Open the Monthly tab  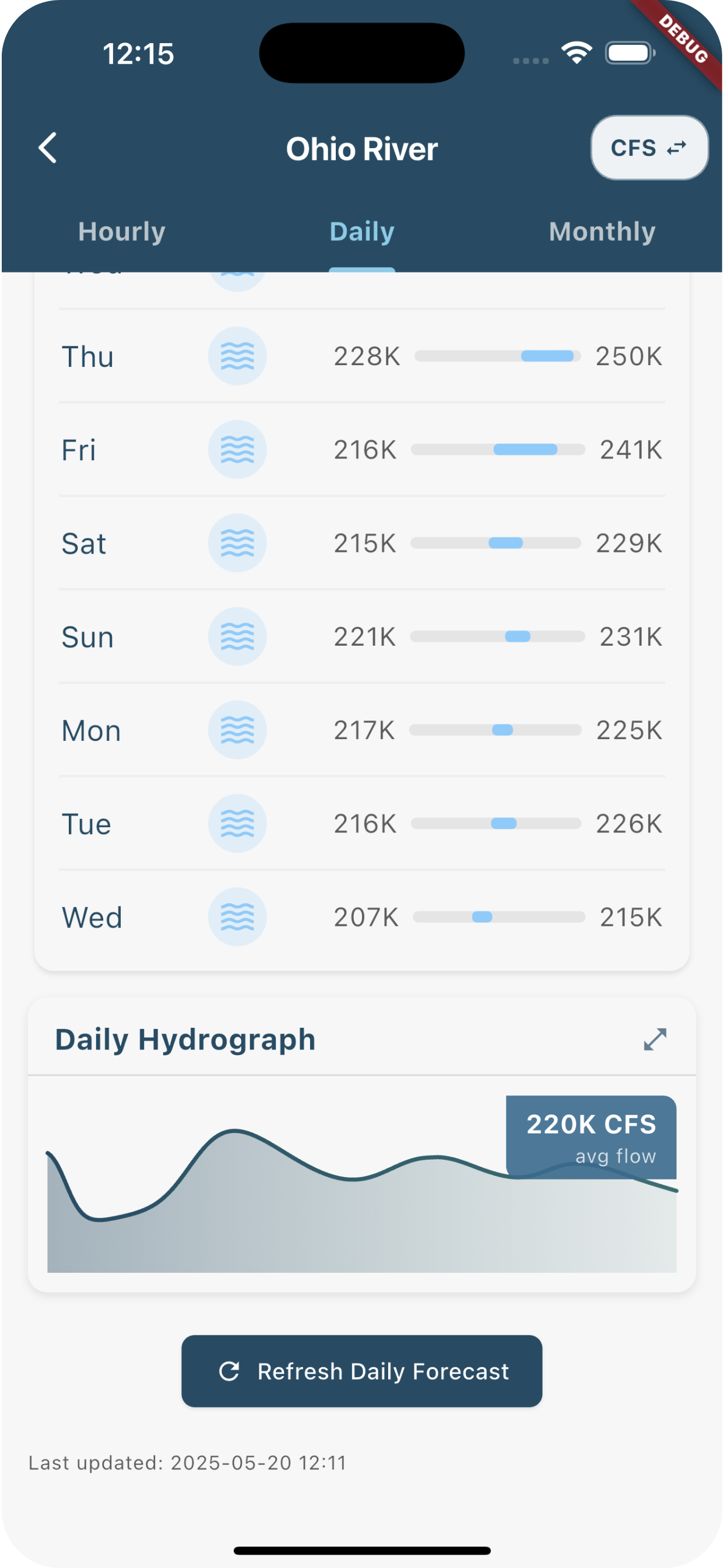click(x=602, y=232)
